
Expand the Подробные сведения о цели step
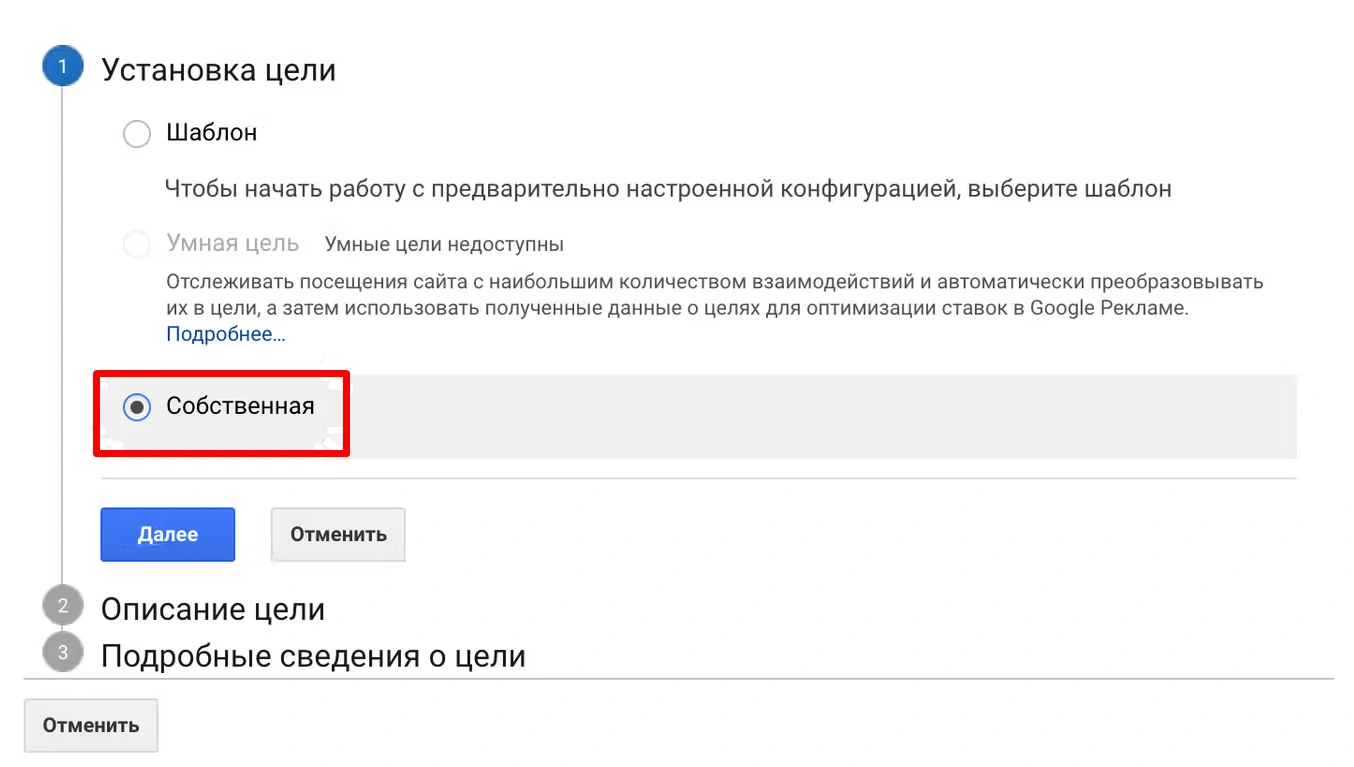coord(313,656)
